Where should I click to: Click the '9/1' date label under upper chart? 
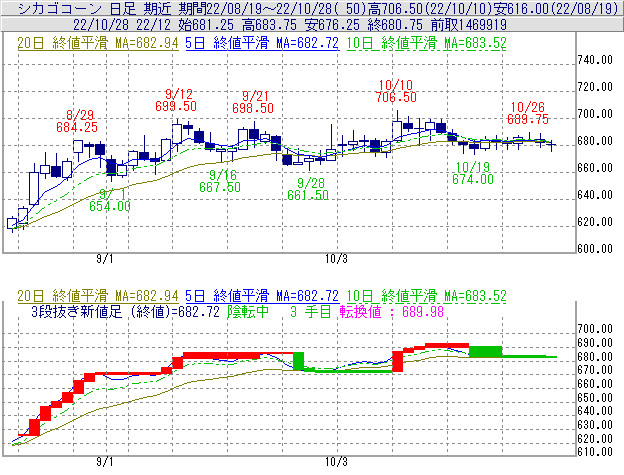(105, 259)
